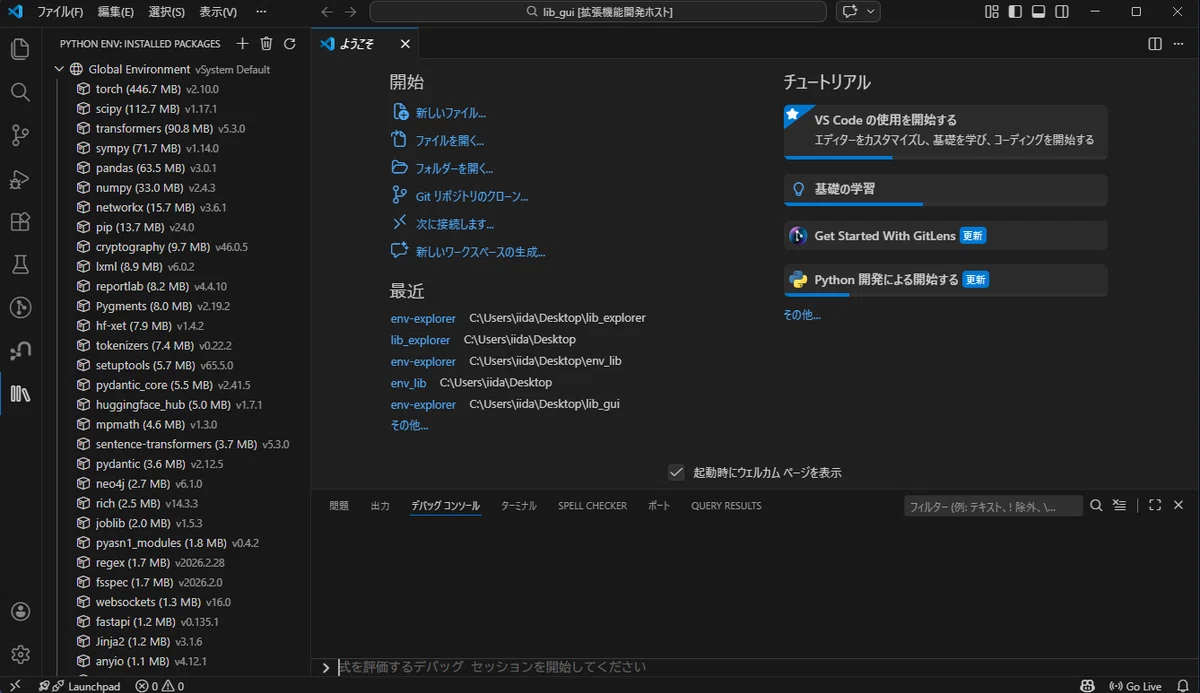
Task: Switch to the ポート panel tab
Action: [x=659, y=506]
